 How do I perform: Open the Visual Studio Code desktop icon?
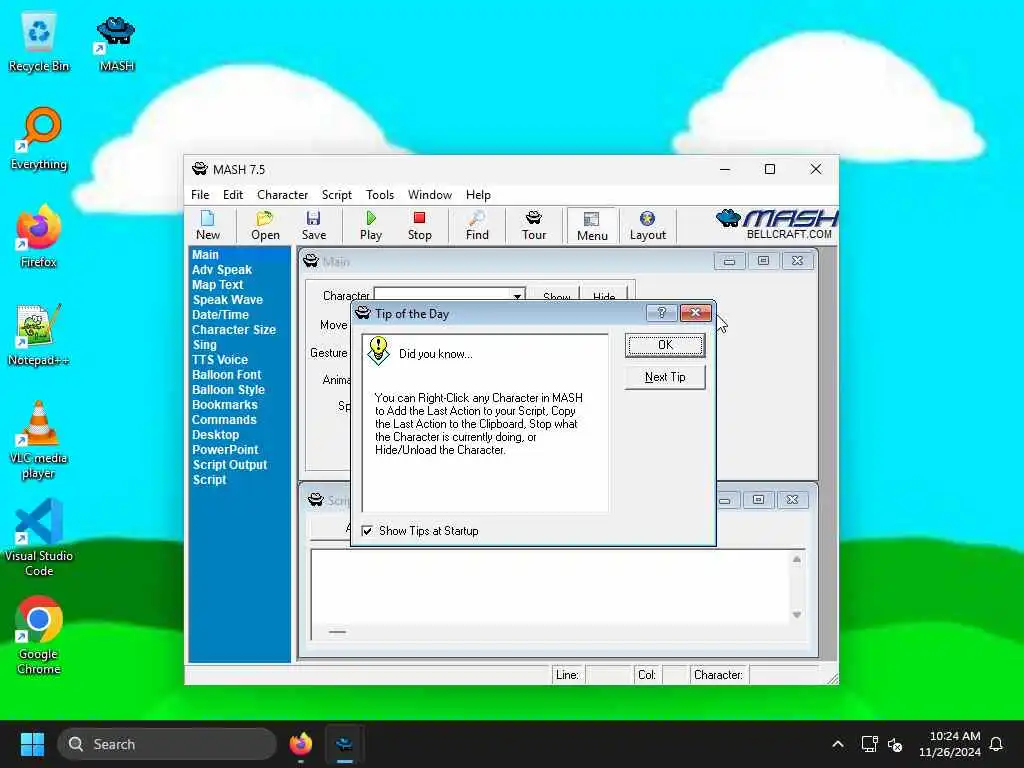(39, 538)
